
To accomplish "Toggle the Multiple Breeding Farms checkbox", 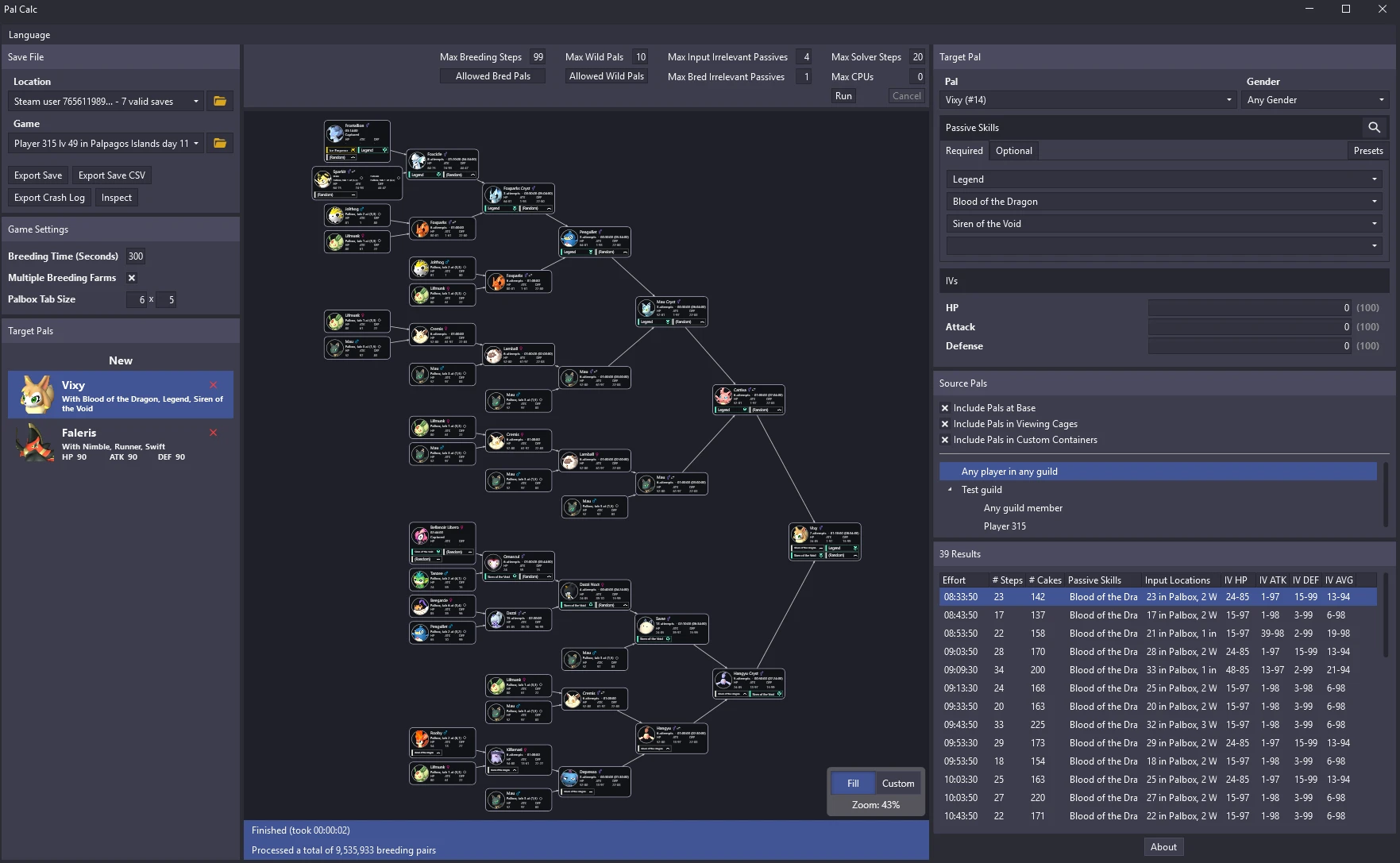I will click(132, 278).
